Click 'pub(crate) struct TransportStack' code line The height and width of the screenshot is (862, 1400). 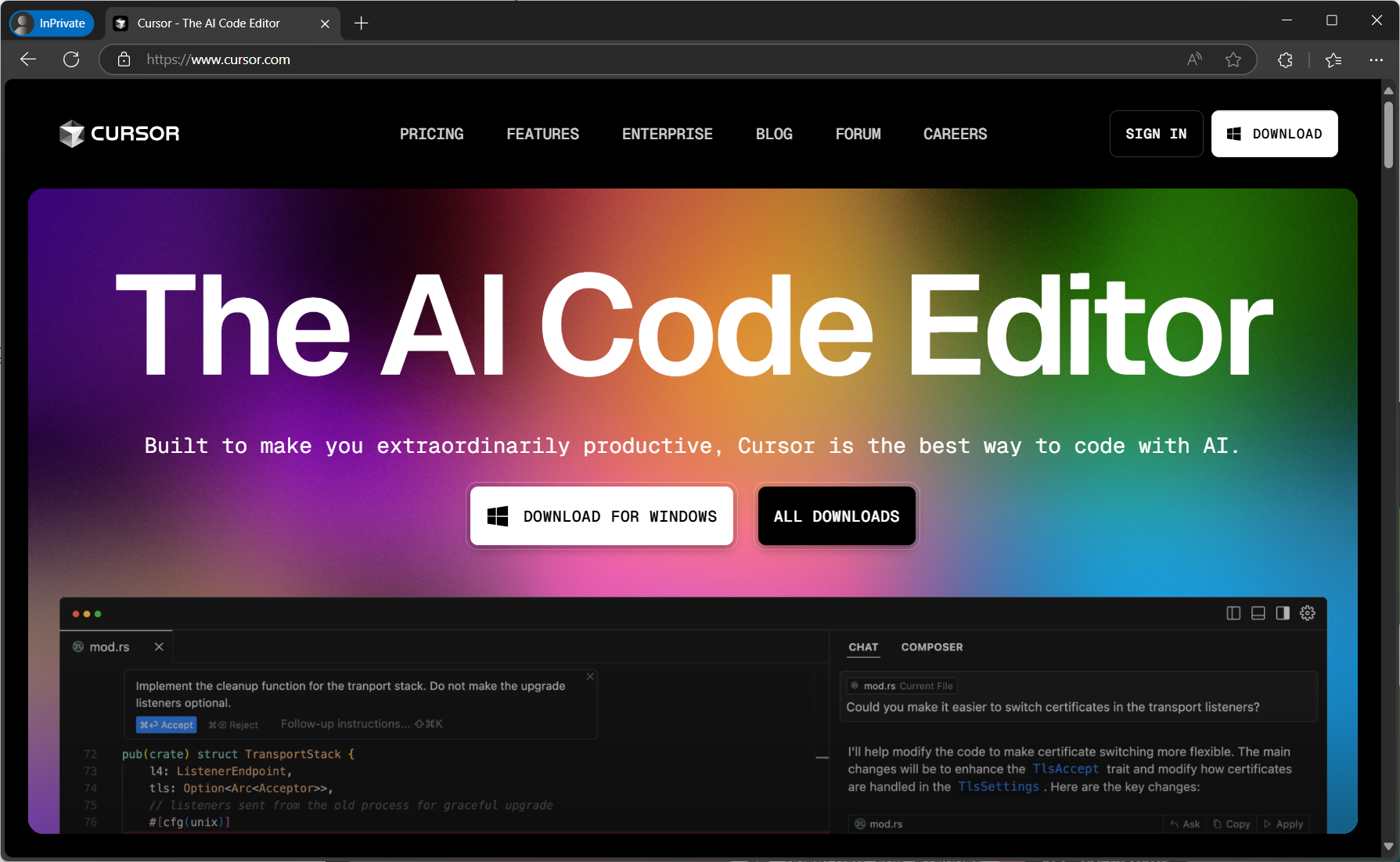point(238,754)
